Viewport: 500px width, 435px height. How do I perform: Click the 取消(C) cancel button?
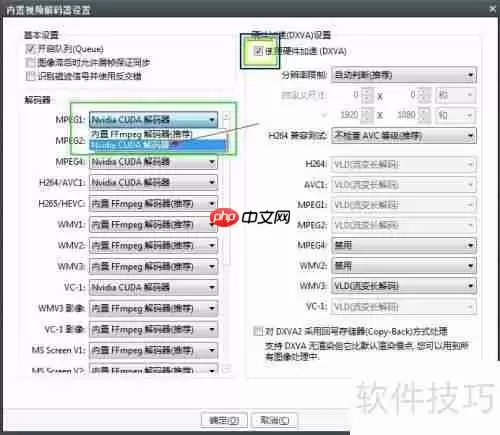click(274, 420)
